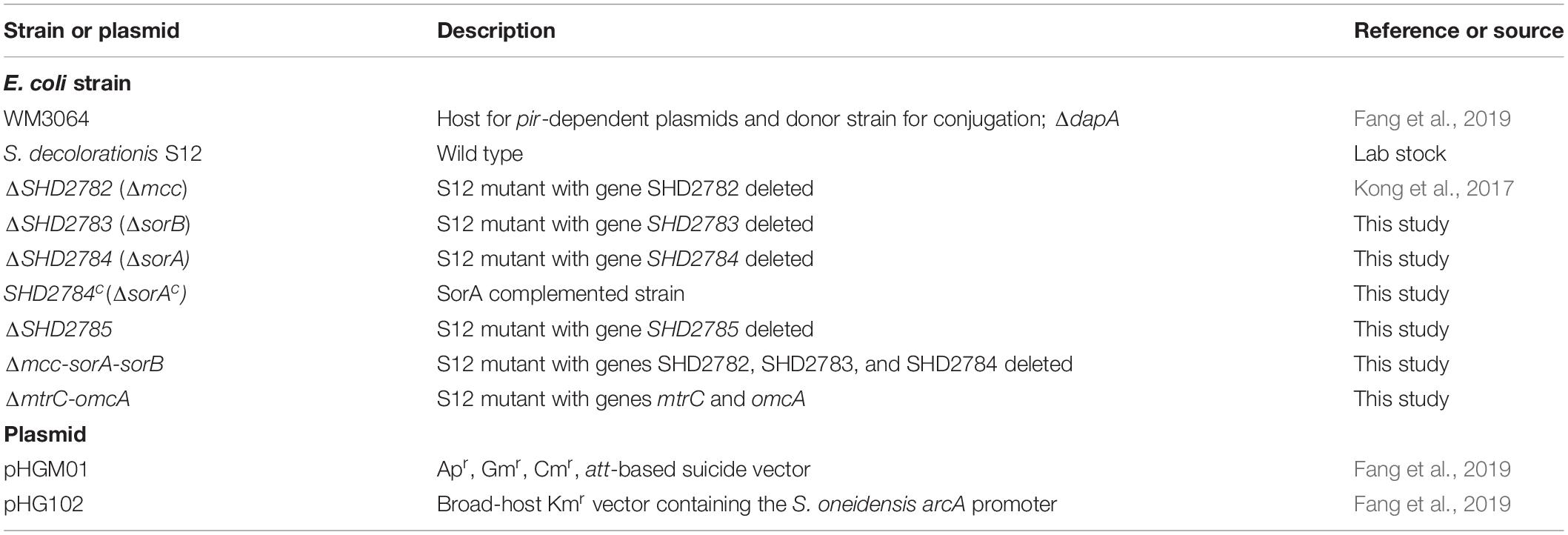Viewport: 1568px width, 535px height.
Task: Click the Fang et al., 2019 citation for pHG102
Action: tap(1432, 504)
